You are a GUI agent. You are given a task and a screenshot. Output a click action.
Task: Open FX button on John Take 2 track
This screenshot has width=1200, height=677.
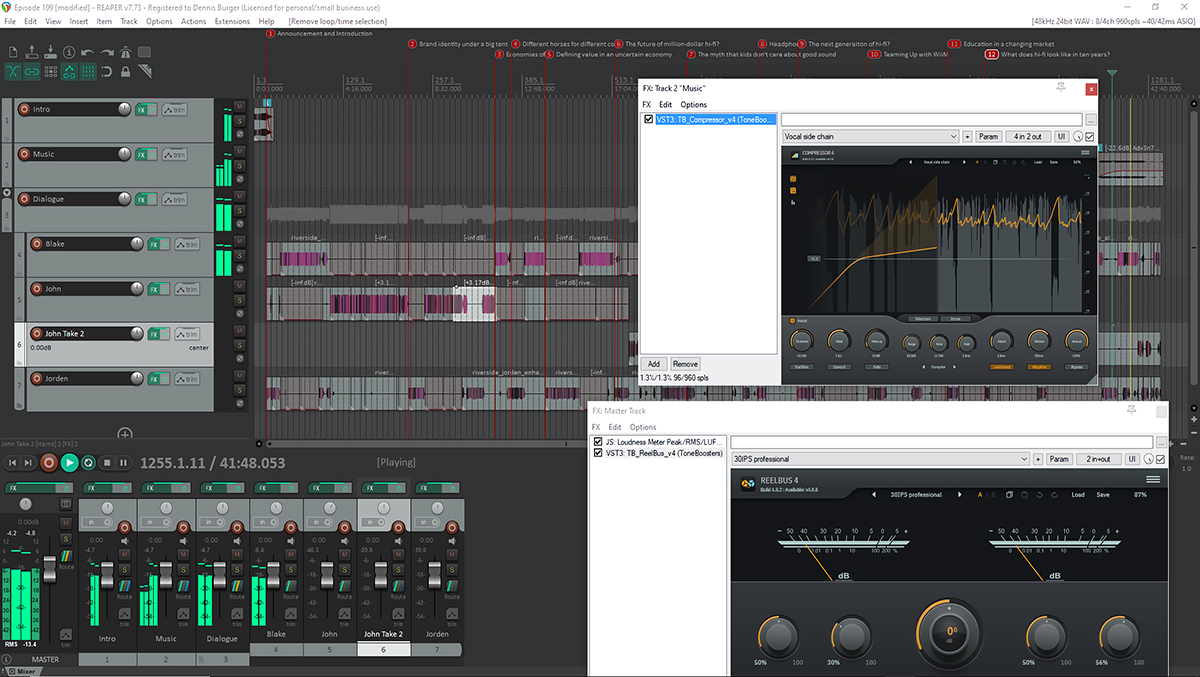coord(154,334)
